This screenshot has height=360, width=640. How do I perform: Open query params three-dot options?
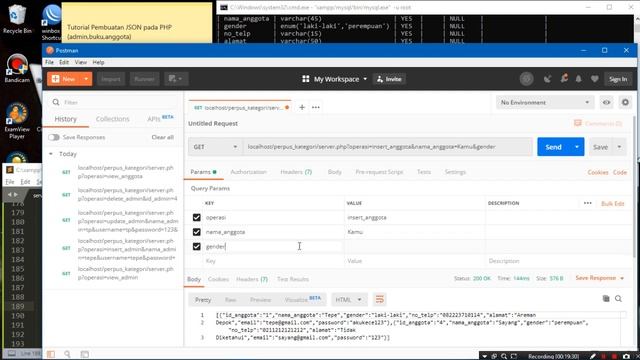point(587,203)
